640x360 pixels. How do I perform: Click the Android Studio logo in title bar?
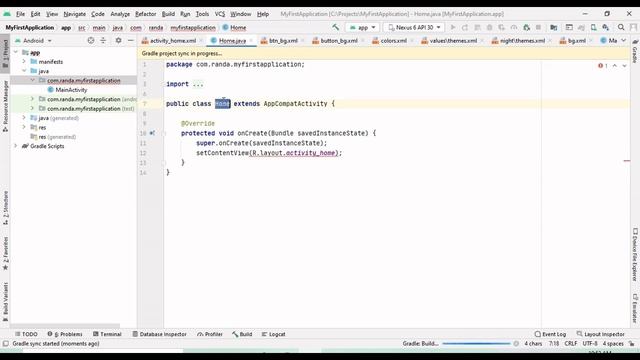(7, 14)
